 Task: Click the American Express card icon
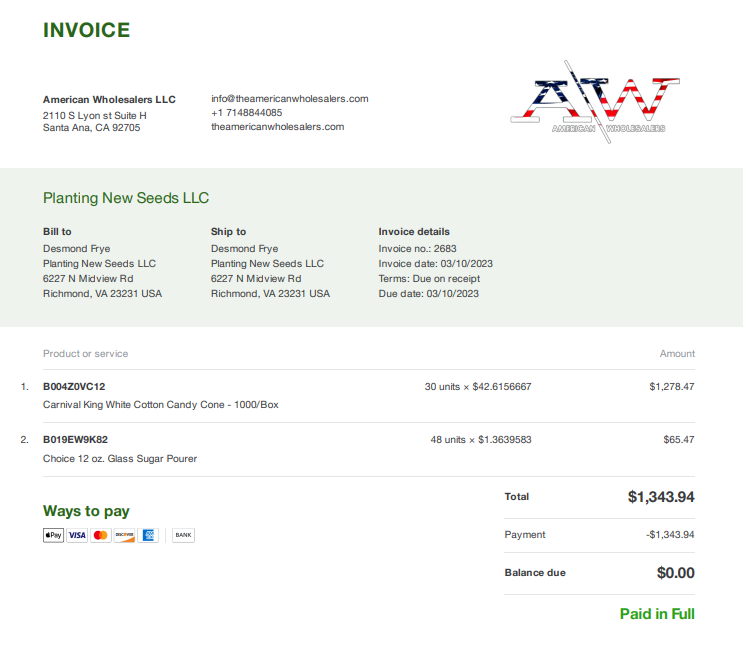(148, 535)
